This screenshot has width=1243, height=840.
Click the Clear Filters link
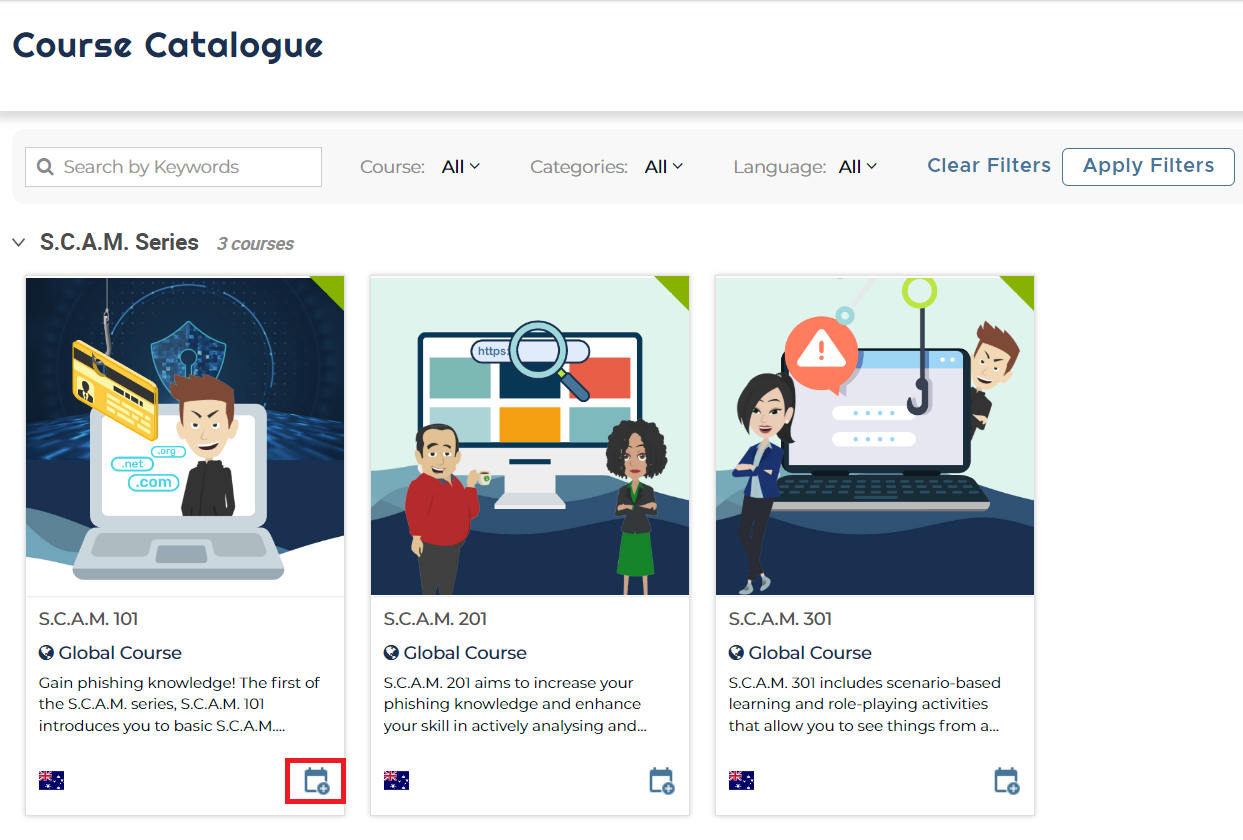coord(989,166)
